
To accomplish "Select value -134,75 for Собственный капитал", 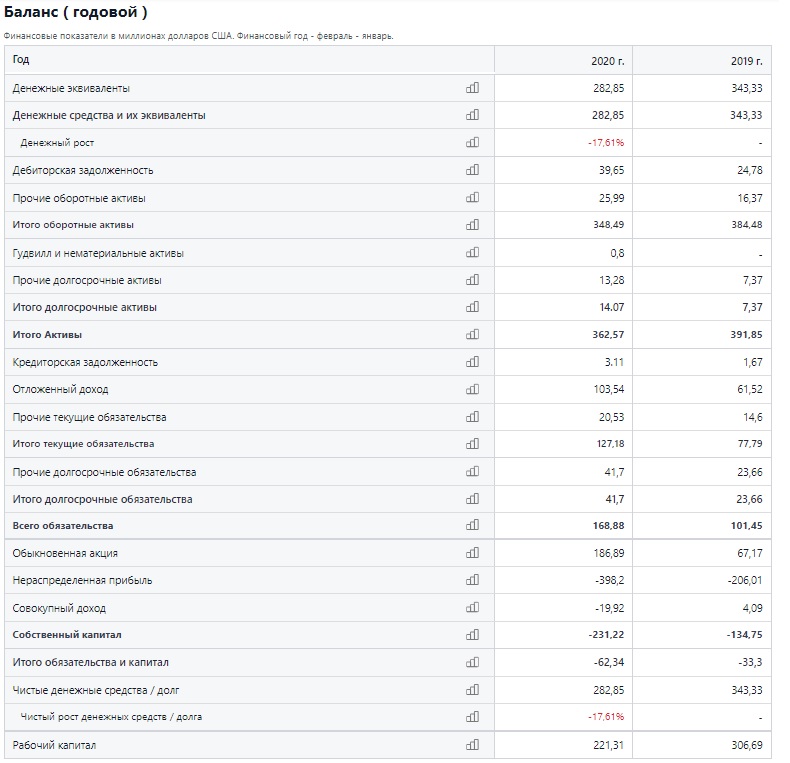I will (744, 634).
